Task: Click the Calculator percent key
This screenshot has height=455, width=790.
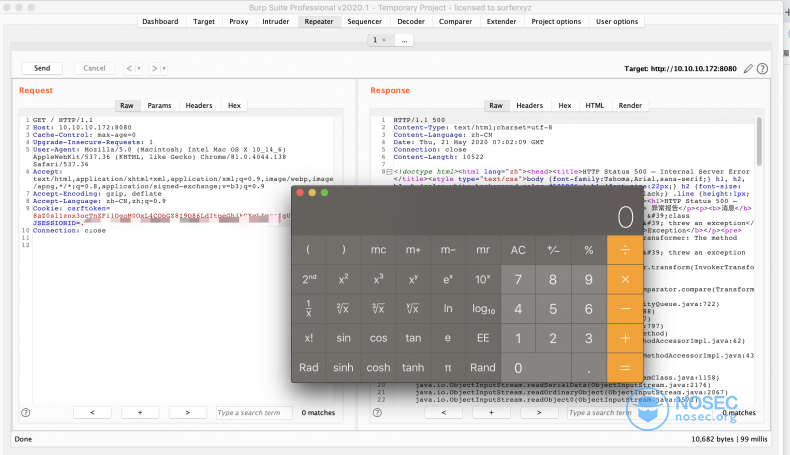Action: point(588,250)
